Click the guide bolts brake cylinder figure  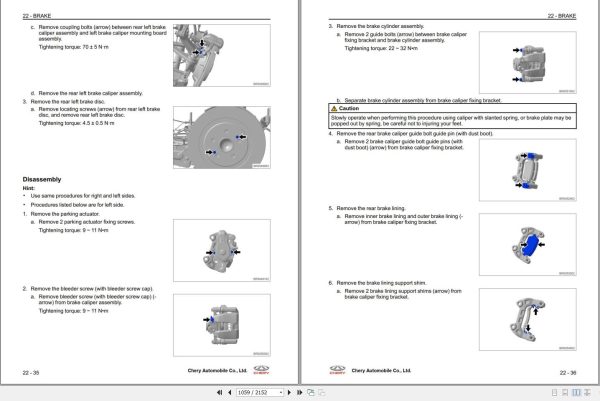(x=528, y=62)
